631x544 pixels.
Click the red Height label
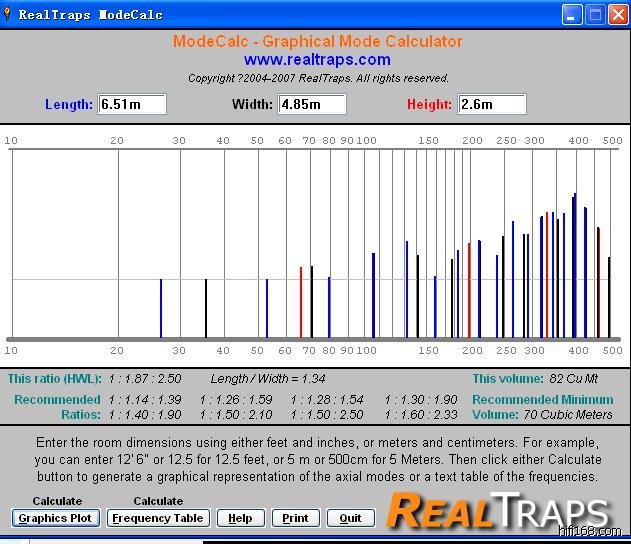(x=429, y=105)
